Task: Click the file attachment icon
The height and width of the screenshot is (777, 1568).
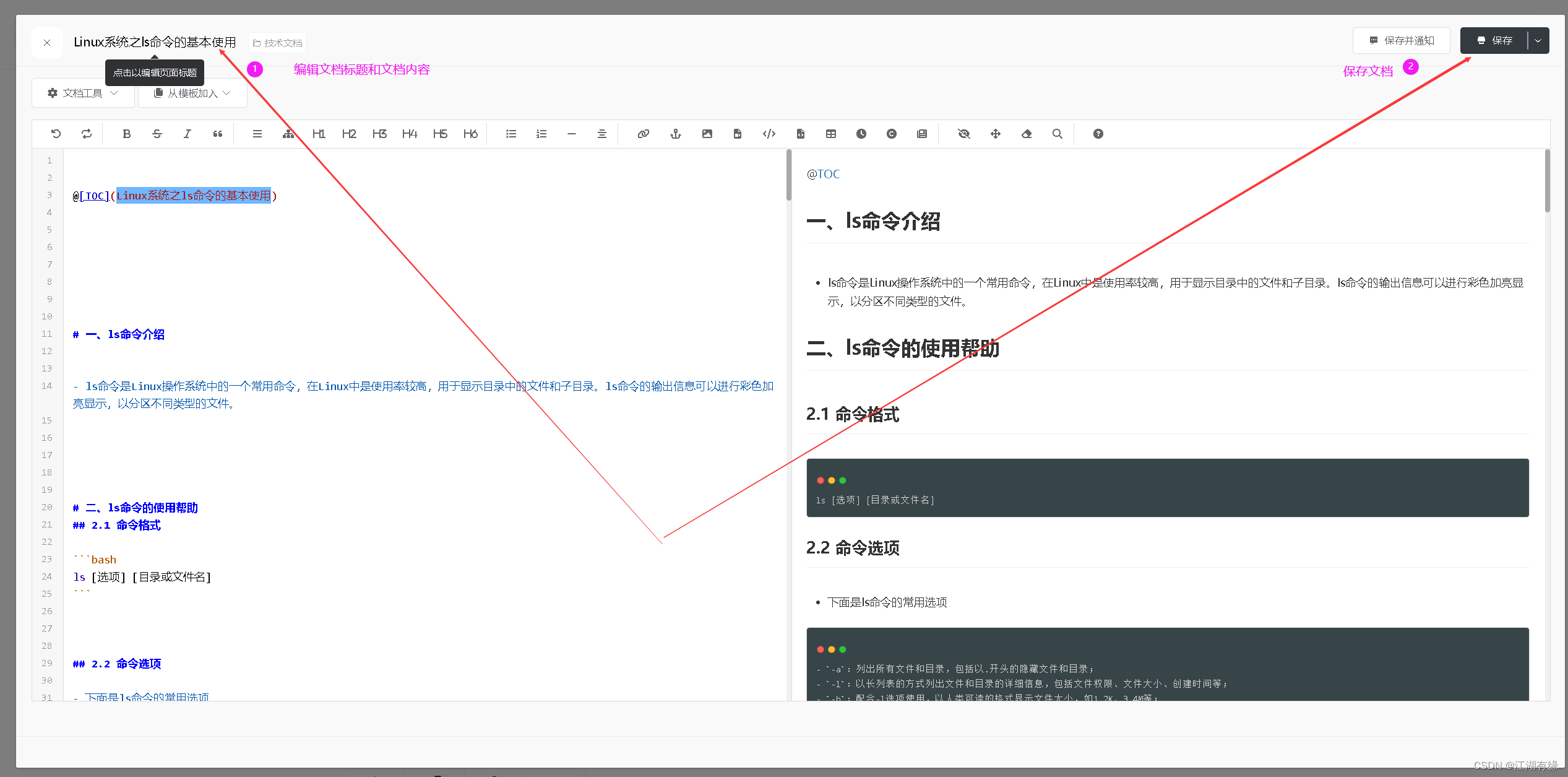Action: tap(738, 134)
